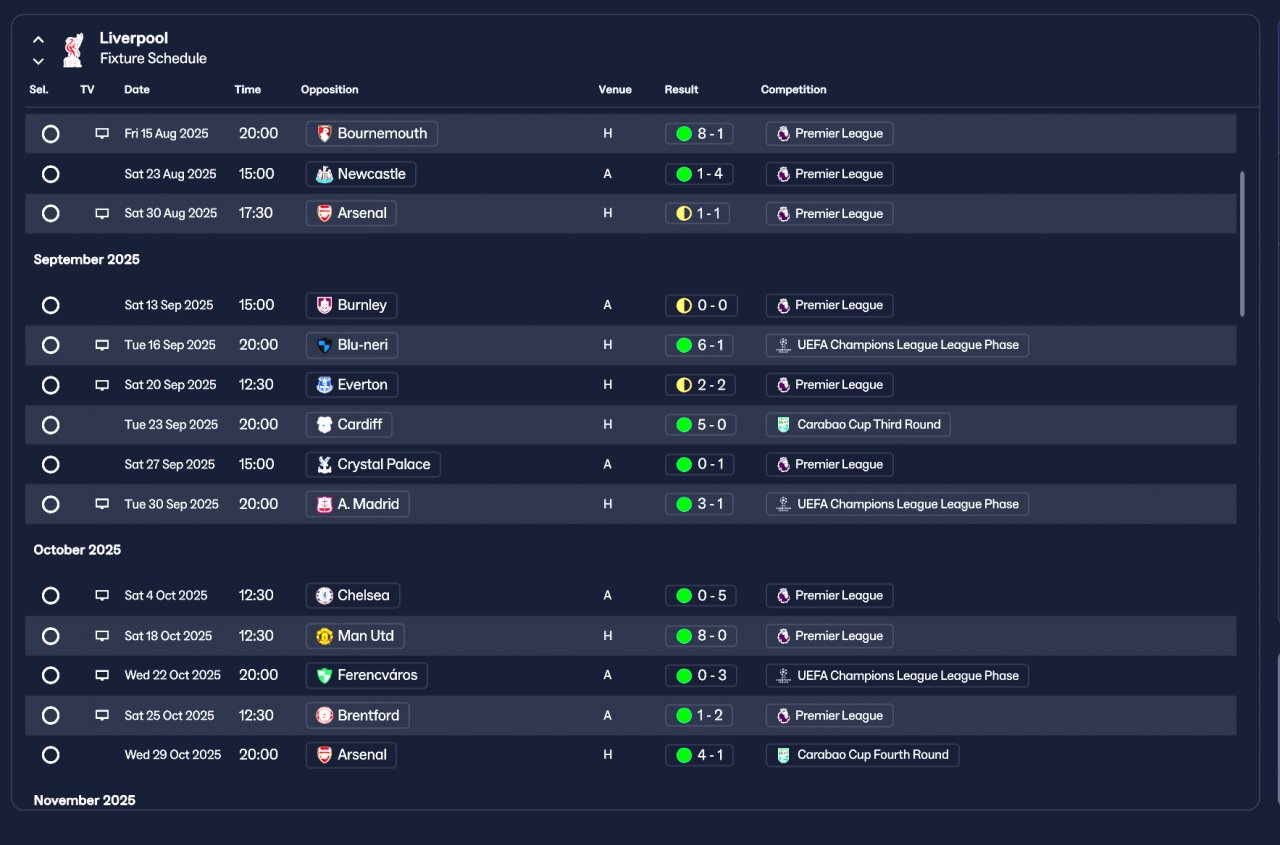The height and width of the screenshot is (845, 1280).
Task: Sort by Competition column header
Action: tap(794, 90)
